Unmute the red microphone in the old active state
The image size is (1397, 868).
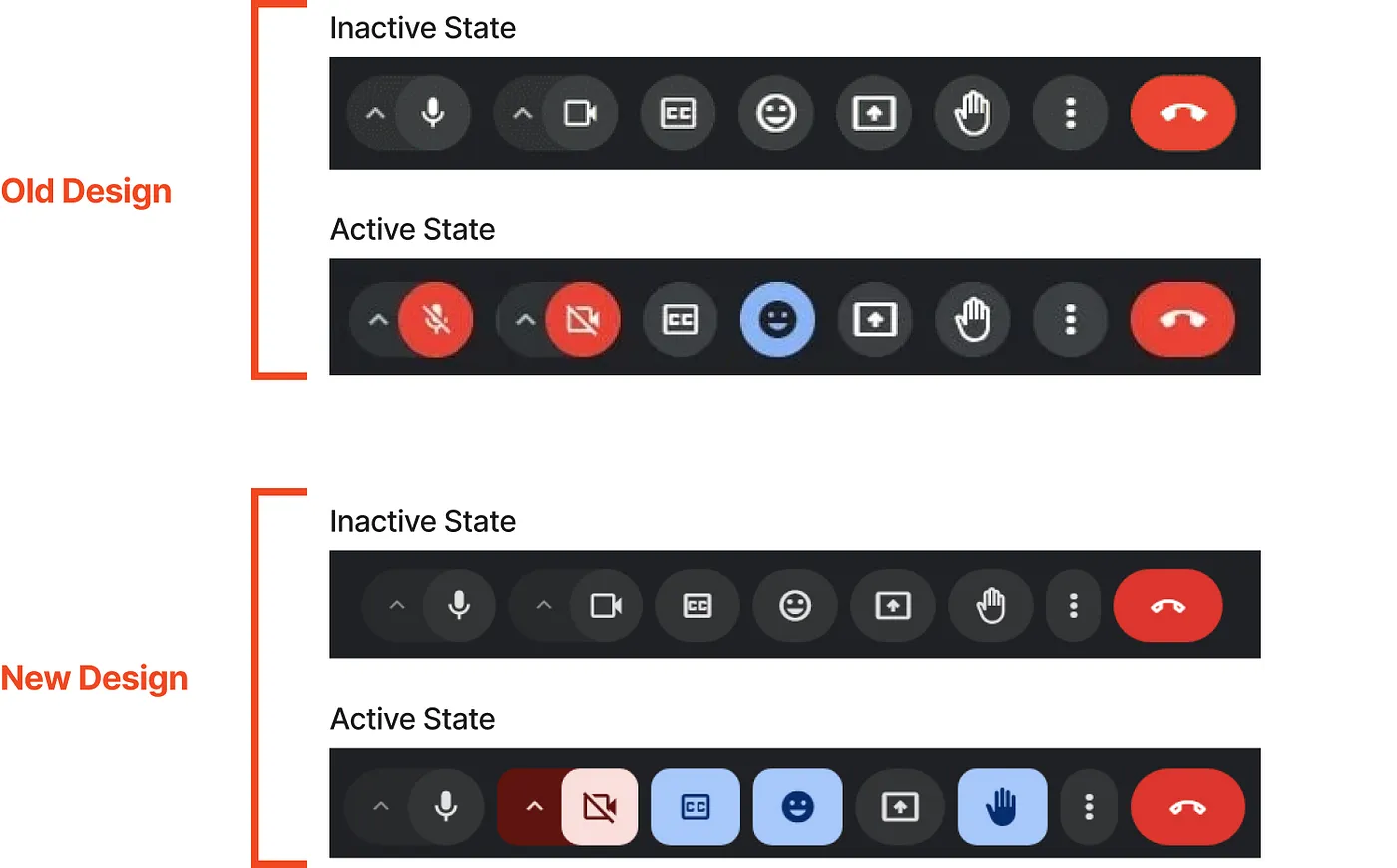tap(437, 319)
